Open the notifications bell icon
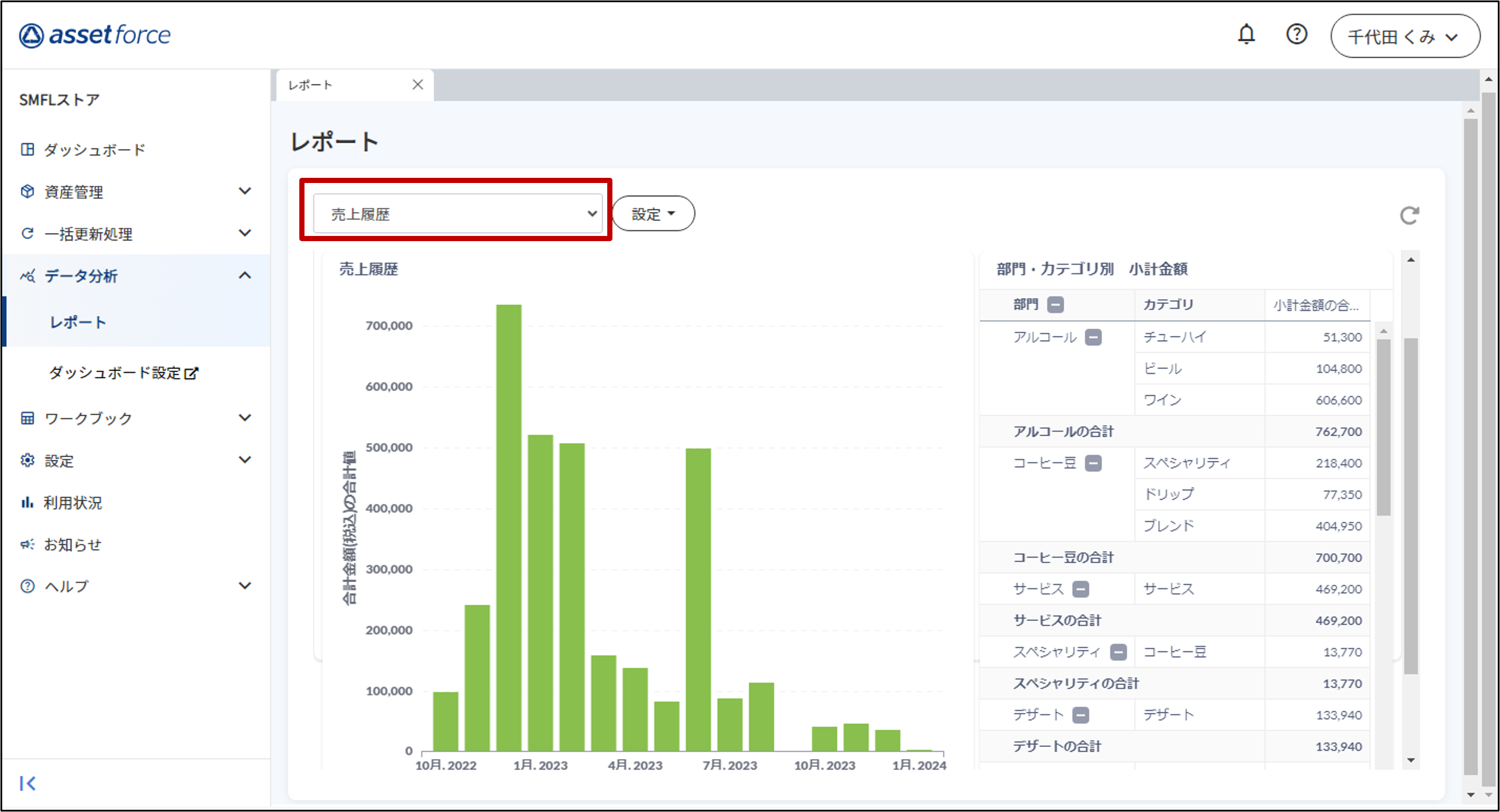Viewport: 1500px width, 812px height. (x=1246, y=35)
